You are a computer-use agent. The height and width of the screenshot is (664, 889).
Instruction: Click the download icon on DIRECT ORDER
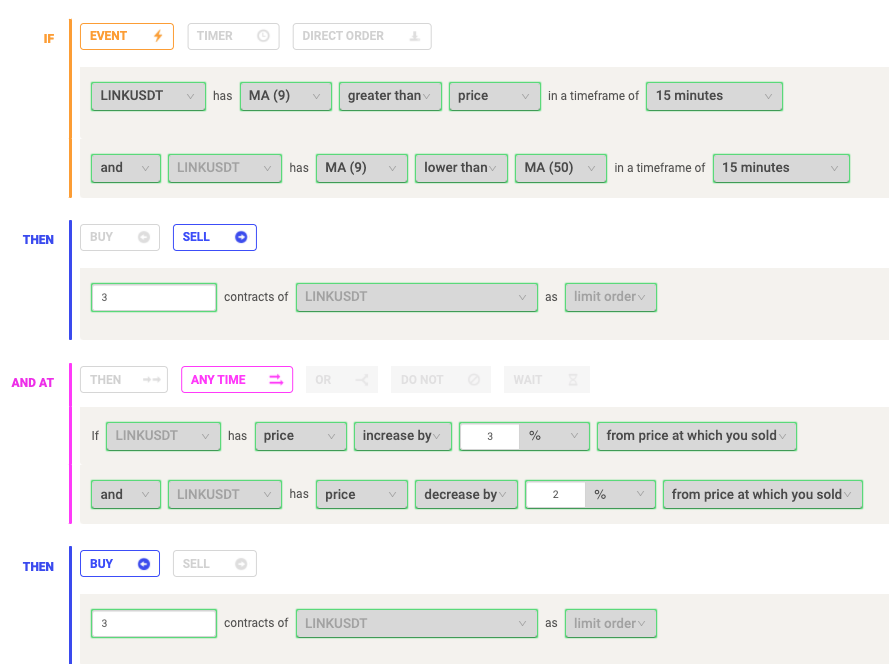[x=415, y=36]
